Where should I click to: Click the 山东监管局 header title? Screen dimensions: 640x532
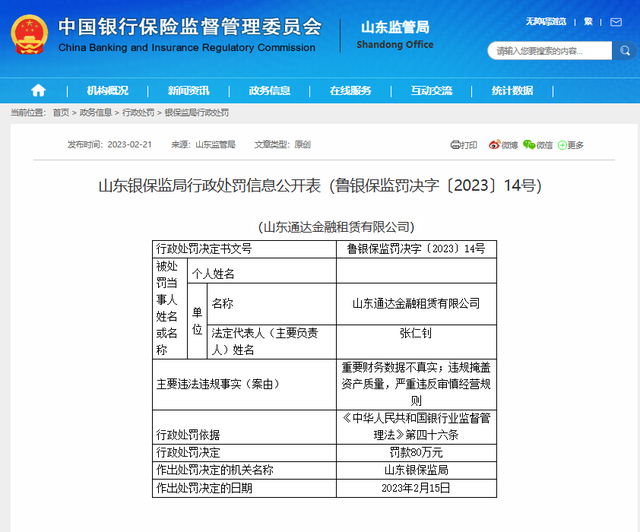pos(395,27)
